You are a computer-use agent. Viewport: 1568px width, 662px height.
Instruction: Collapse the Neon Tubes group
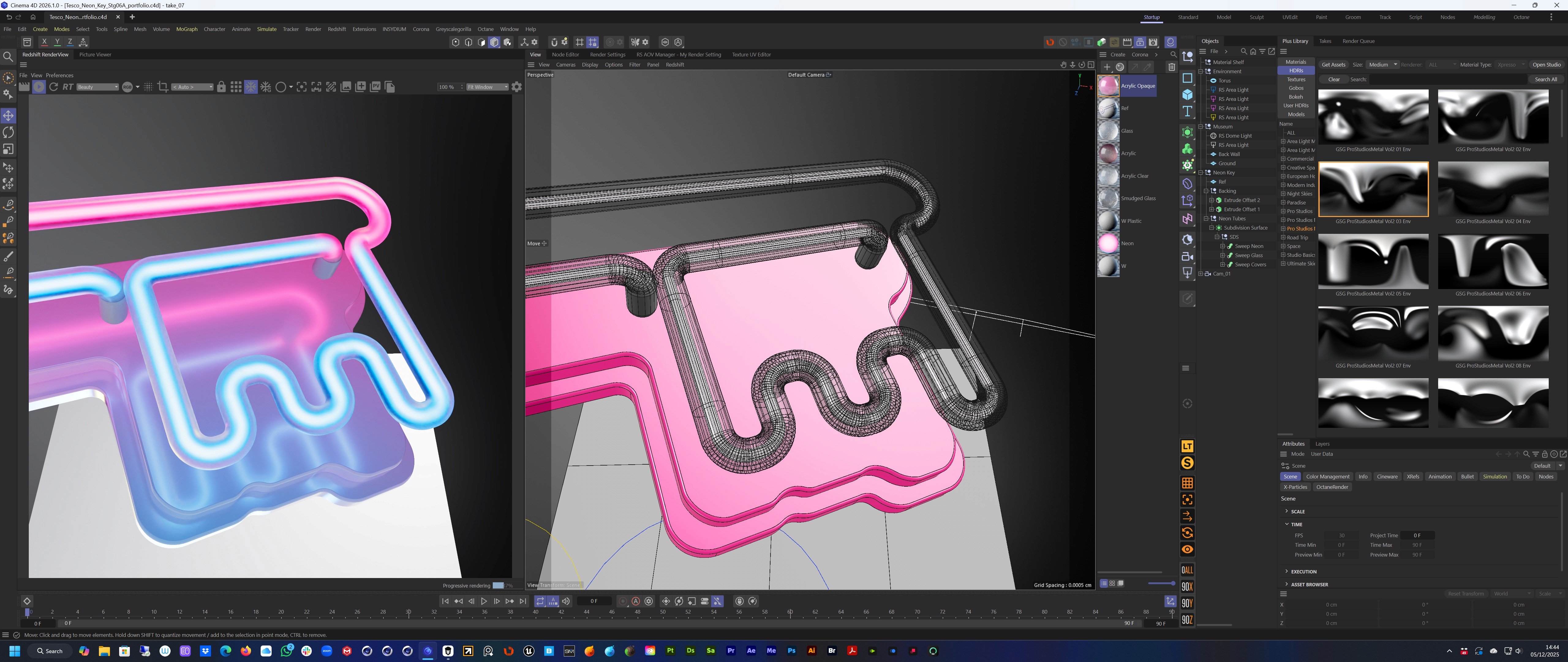(1206, 219)
